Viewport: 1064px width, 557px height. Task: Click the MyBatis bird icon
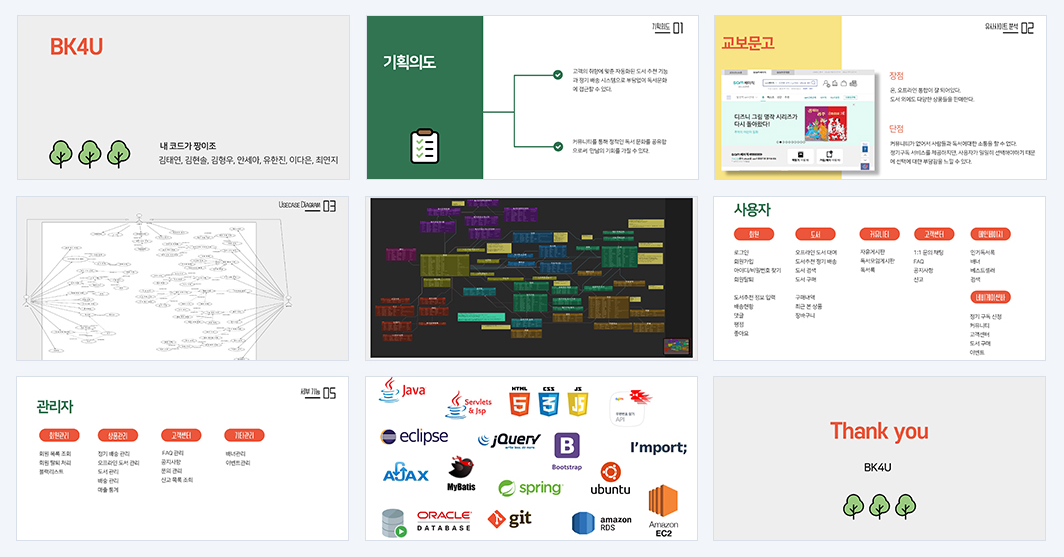(x=461, y=467)
